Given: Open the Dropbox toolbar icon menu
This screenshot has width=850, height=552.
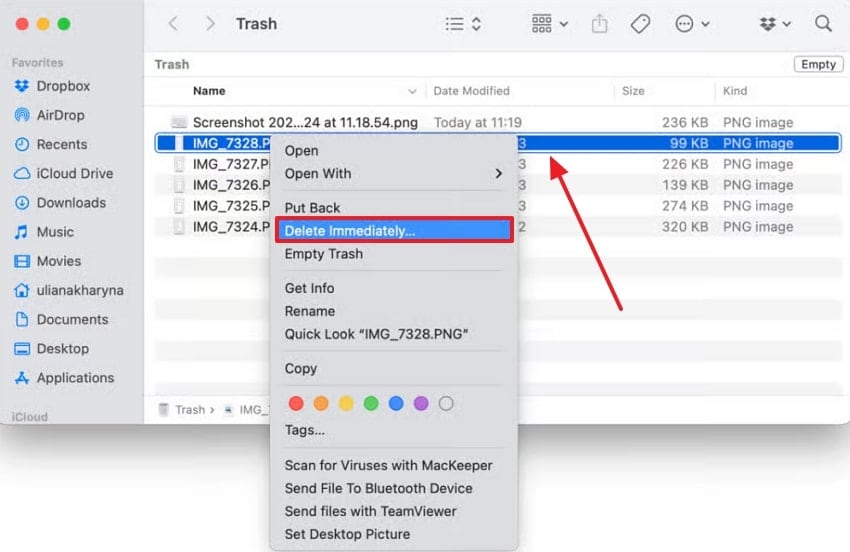Looking at the screenshot, I should click(768, 24).
